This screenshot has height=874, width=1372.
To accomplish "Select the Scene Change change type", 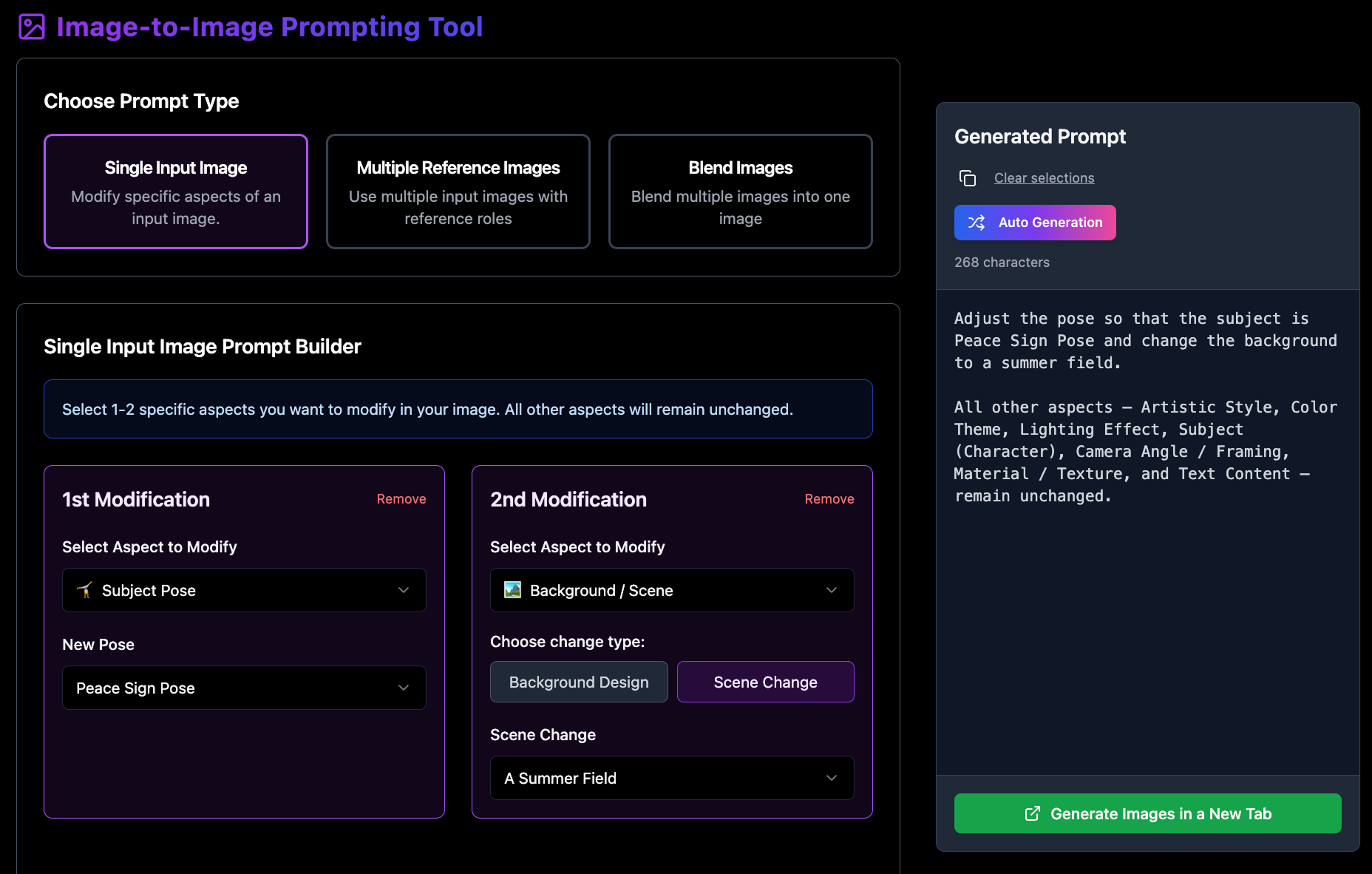I will tap(766, 682).
